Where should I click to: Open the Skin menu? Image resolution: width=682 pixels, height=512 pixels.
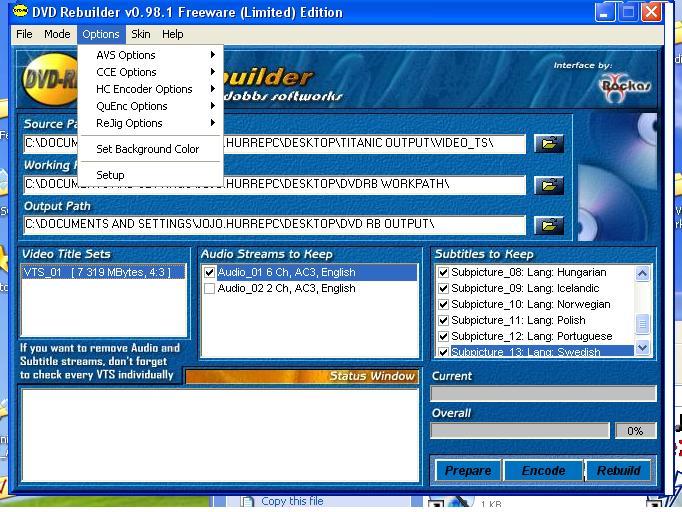click(x=141, y=34)
